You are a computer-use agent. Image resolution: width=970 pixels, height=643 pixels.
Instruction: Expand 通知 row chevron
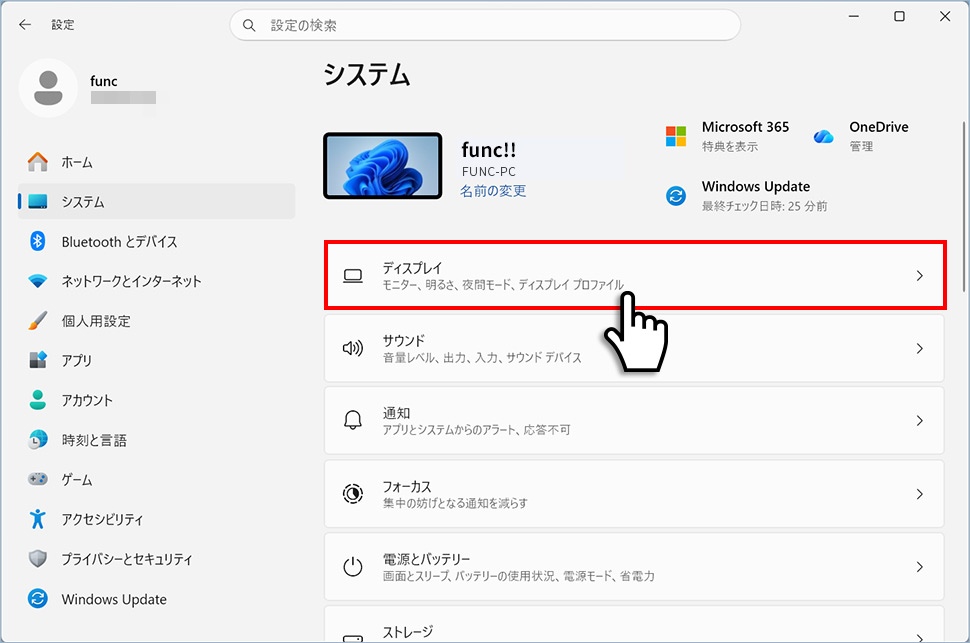tap(920, 421)
